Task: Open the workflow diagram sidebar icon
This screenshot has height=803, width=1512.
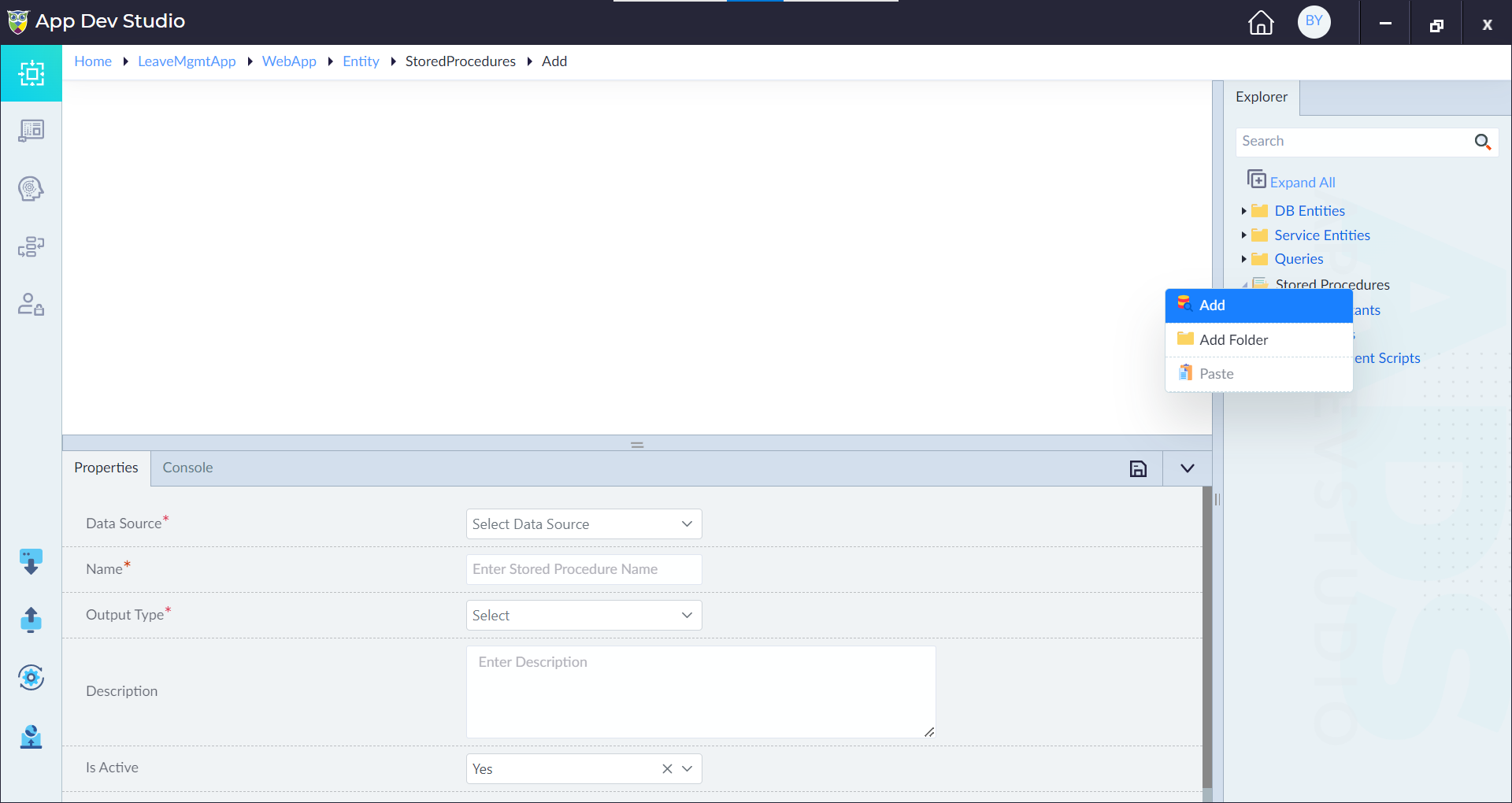Action: [31, 247]
